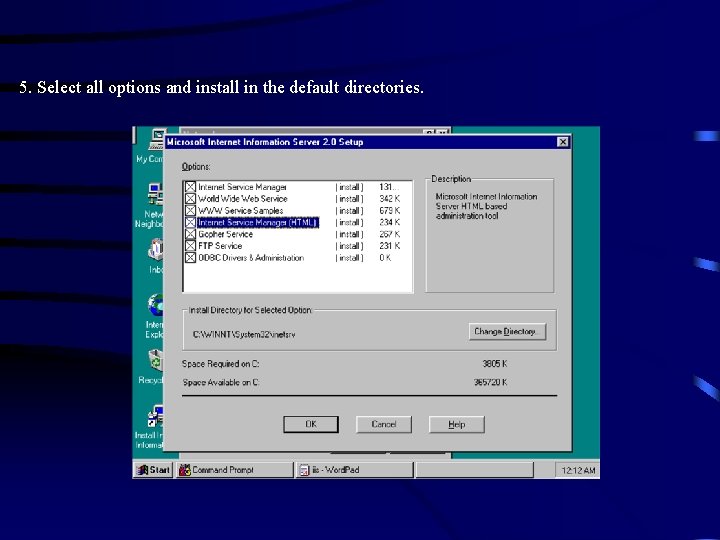The width and height of the screenshot is (720, 540).
Task: Click the Microsoft Internet Information Server description text
Action: point(486,206)
